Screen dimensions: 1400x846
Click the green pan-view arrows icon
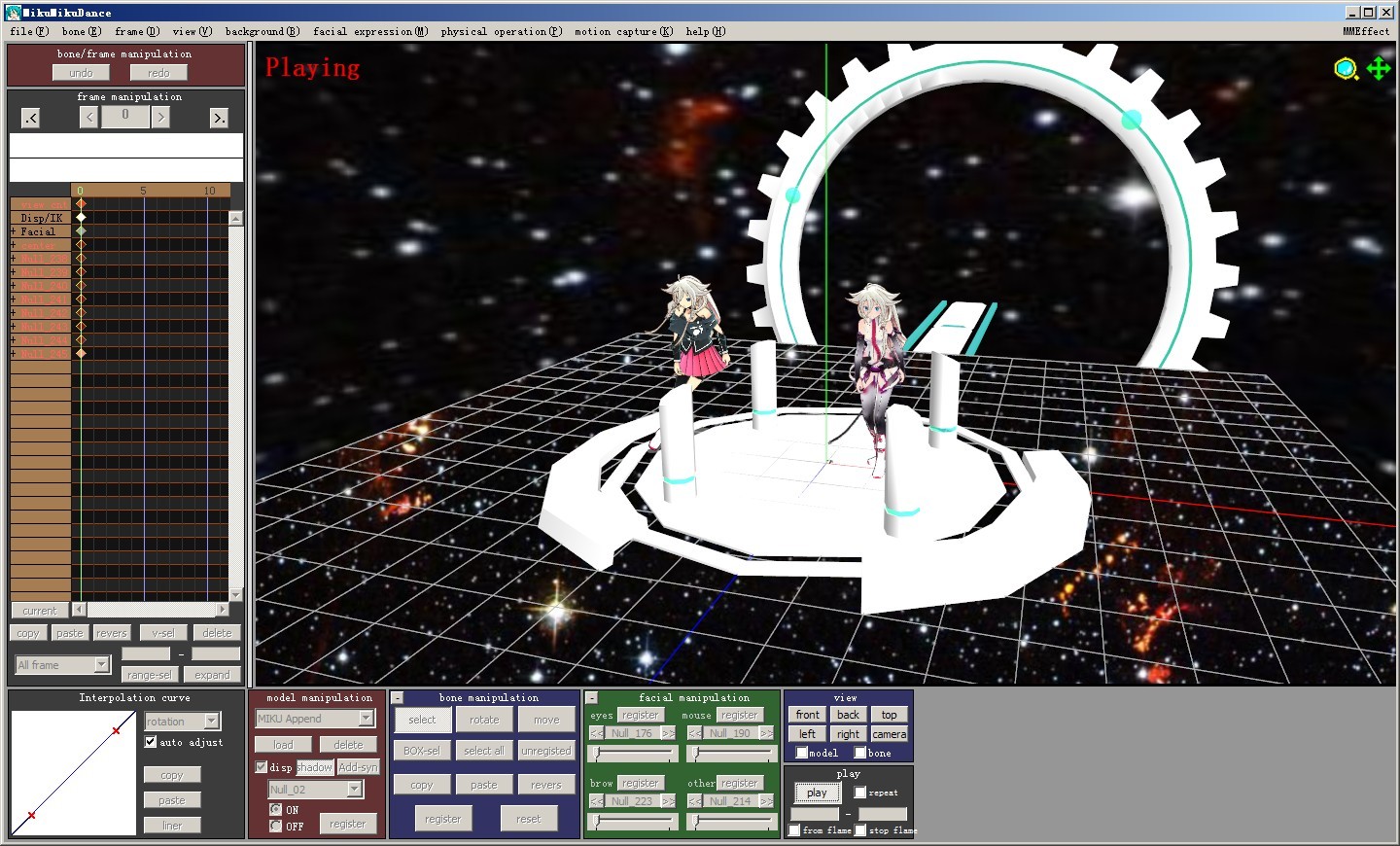point(1379,69)
